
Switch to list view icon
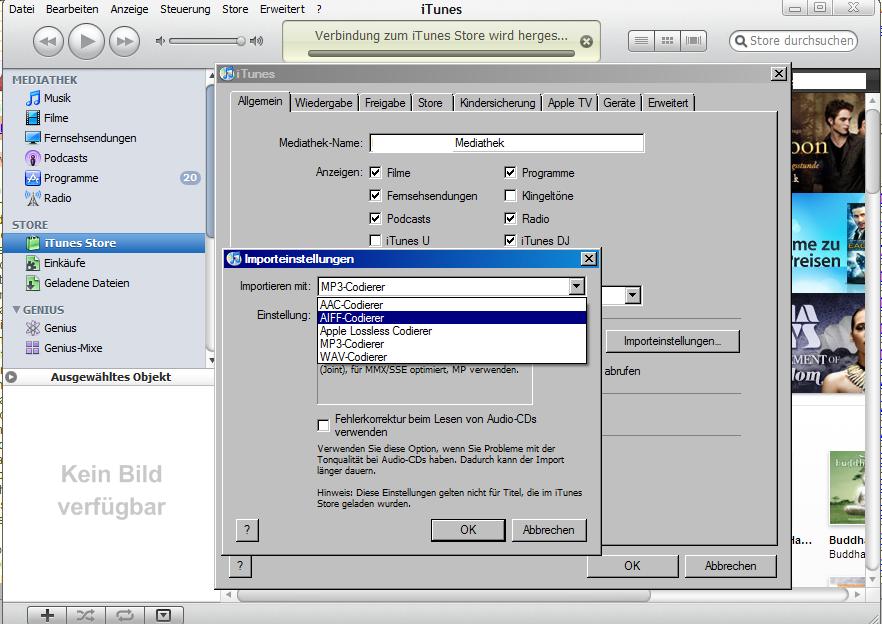point(641,41)
